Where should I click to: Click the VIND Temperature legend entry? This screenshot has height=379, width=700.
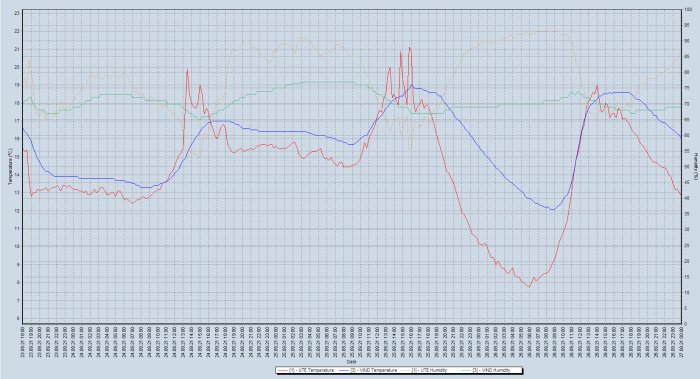click(367, 370)
